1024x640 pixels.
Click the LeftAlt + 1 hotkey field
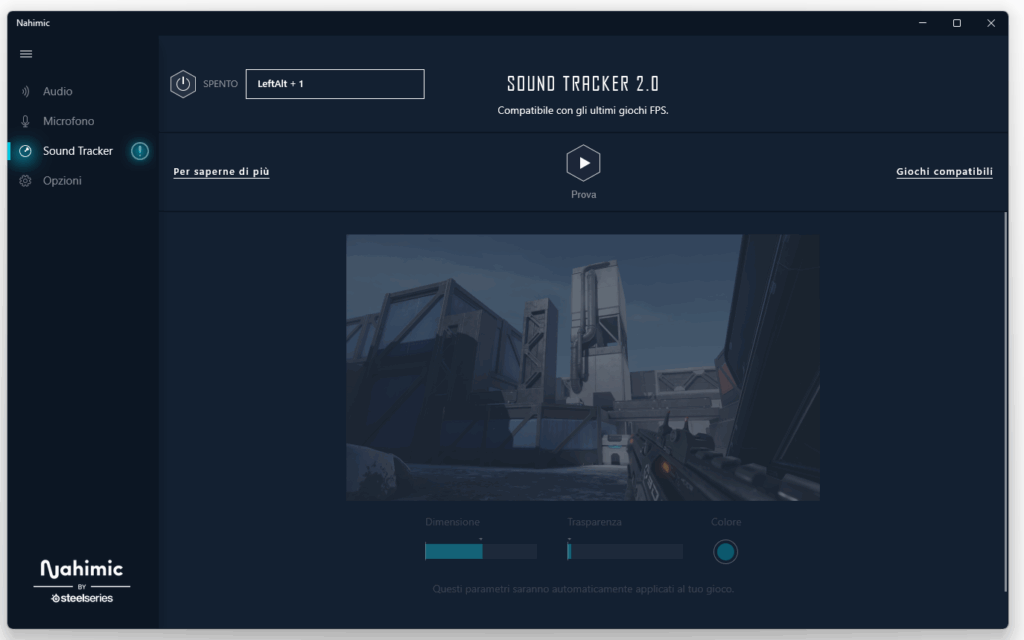pyautogui.click(x=335, y=84)
